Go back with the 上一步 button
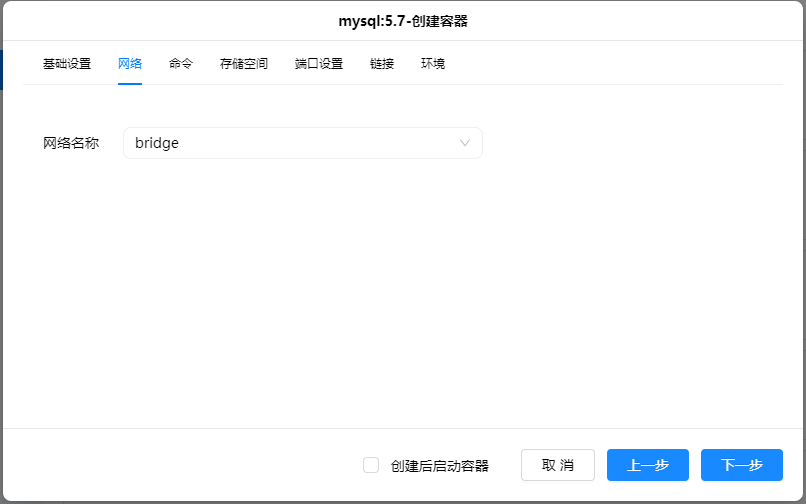Image resolution: width=806 pixels, height=504 pixels. [647, 465]
